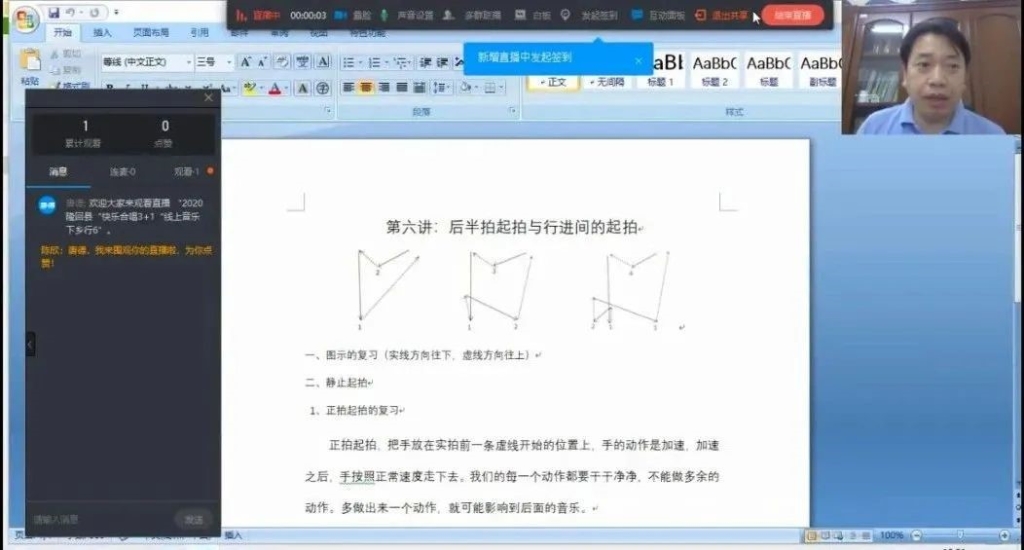Select the 副标题 style
1024x550 pixels.
tap(822, 71)
